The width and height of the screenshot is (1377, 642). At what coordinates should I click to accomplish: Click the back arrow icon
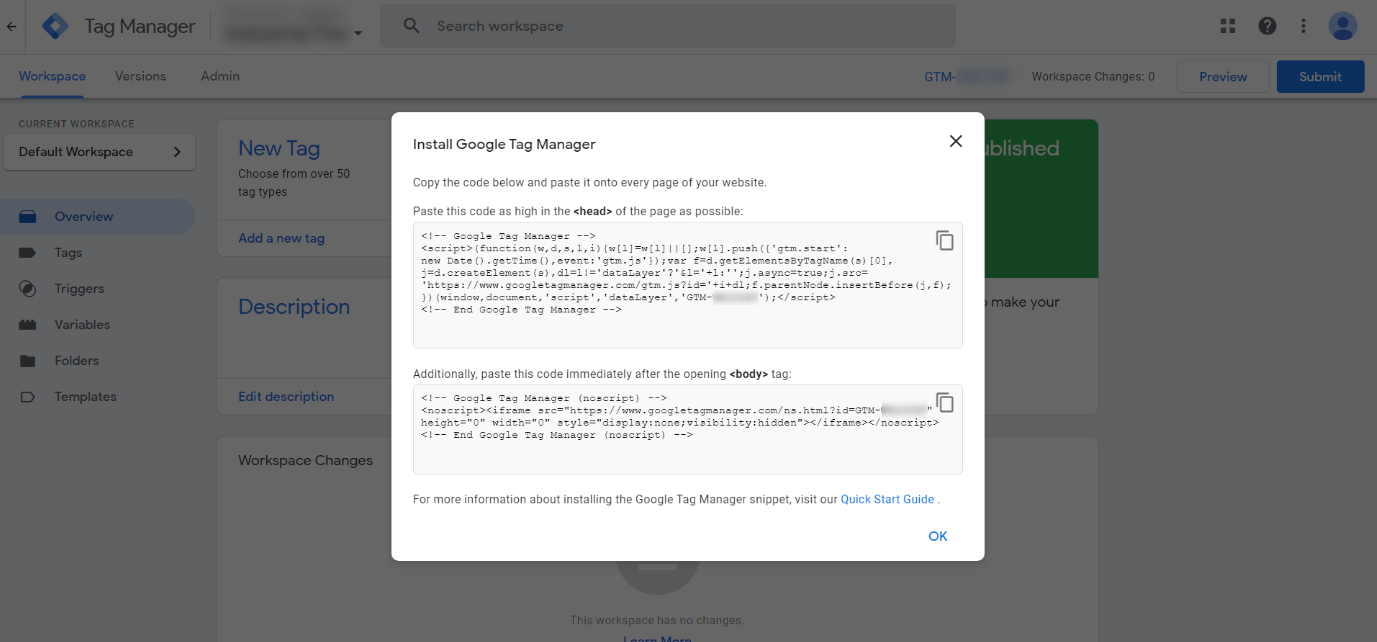tap(12, 27)
